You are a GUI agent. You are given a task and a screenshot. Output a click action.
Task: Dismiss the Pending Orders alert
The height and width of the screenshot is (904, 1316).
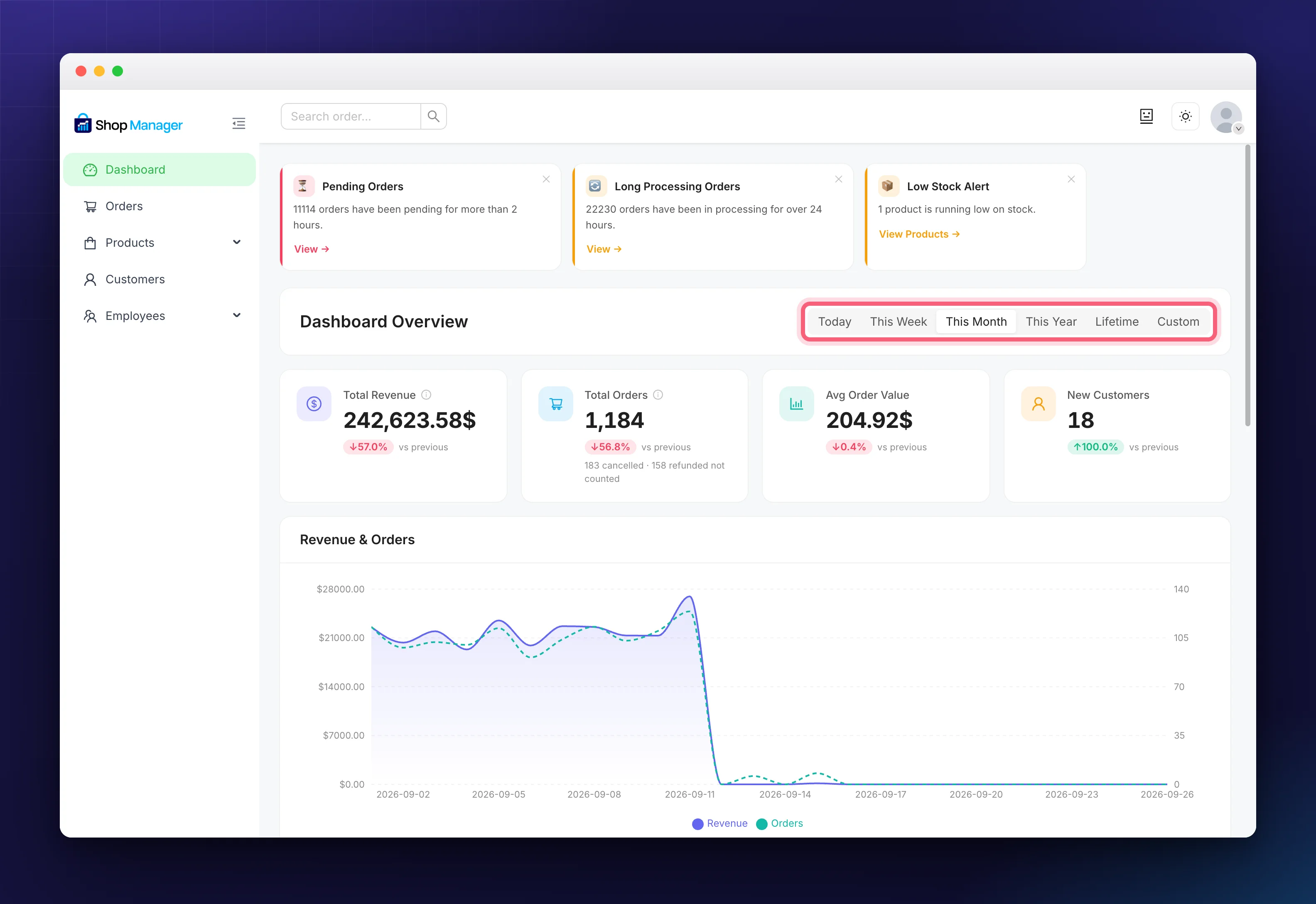point(546,179)
